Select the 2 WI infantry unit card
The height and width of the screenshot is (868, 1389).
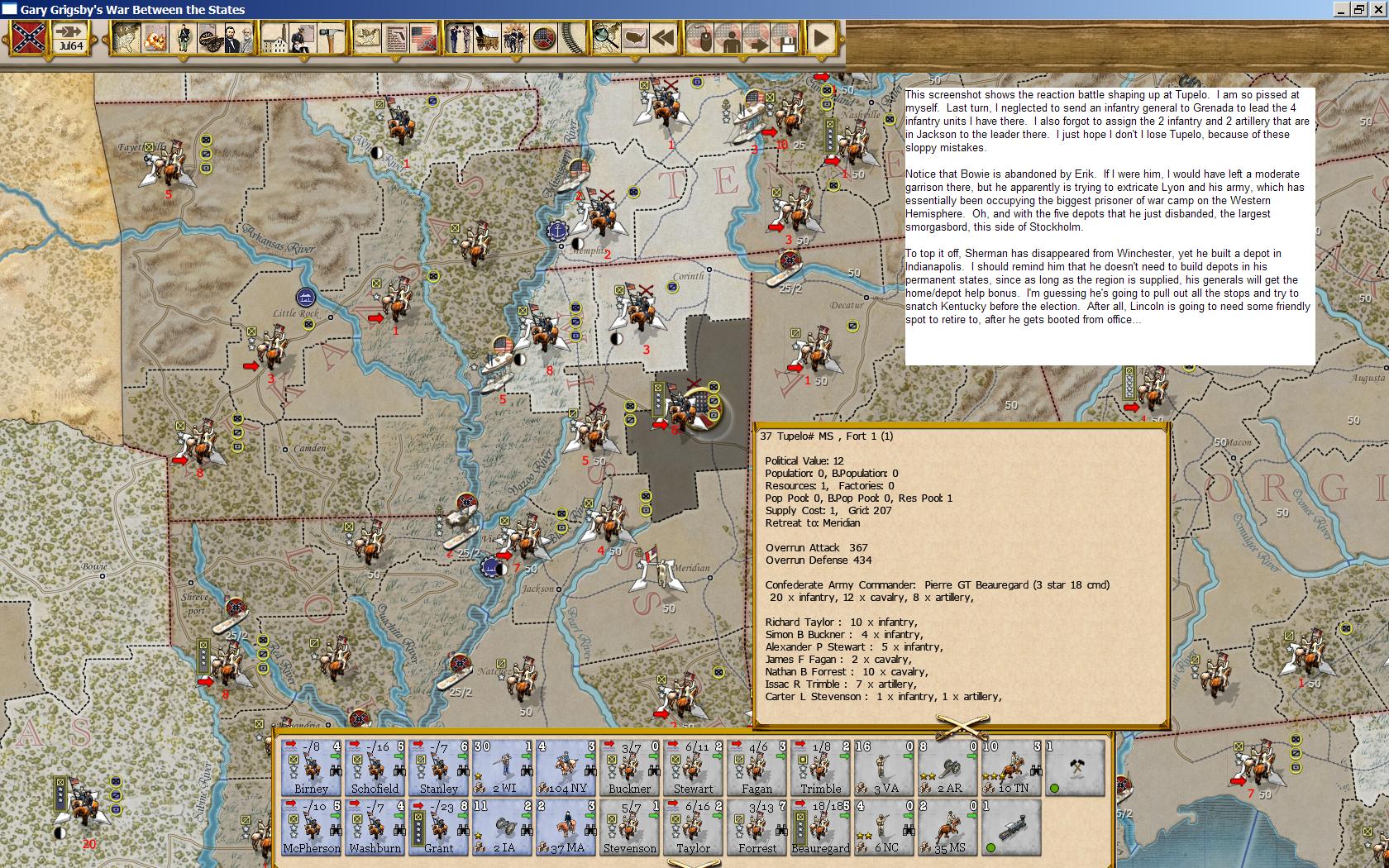point(503,768)
